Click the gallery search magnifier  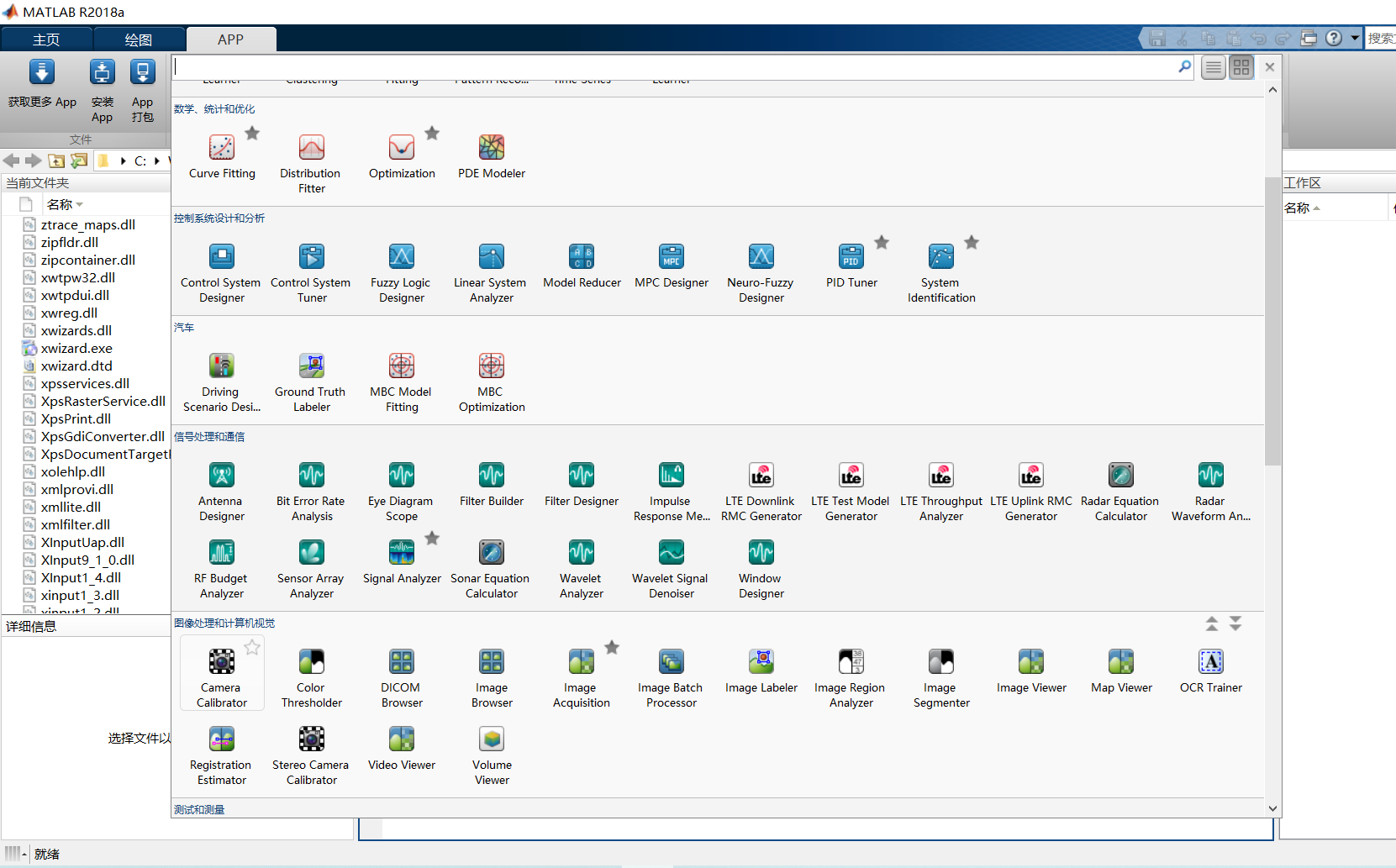pyautogui.click(x=1185, y=66)
